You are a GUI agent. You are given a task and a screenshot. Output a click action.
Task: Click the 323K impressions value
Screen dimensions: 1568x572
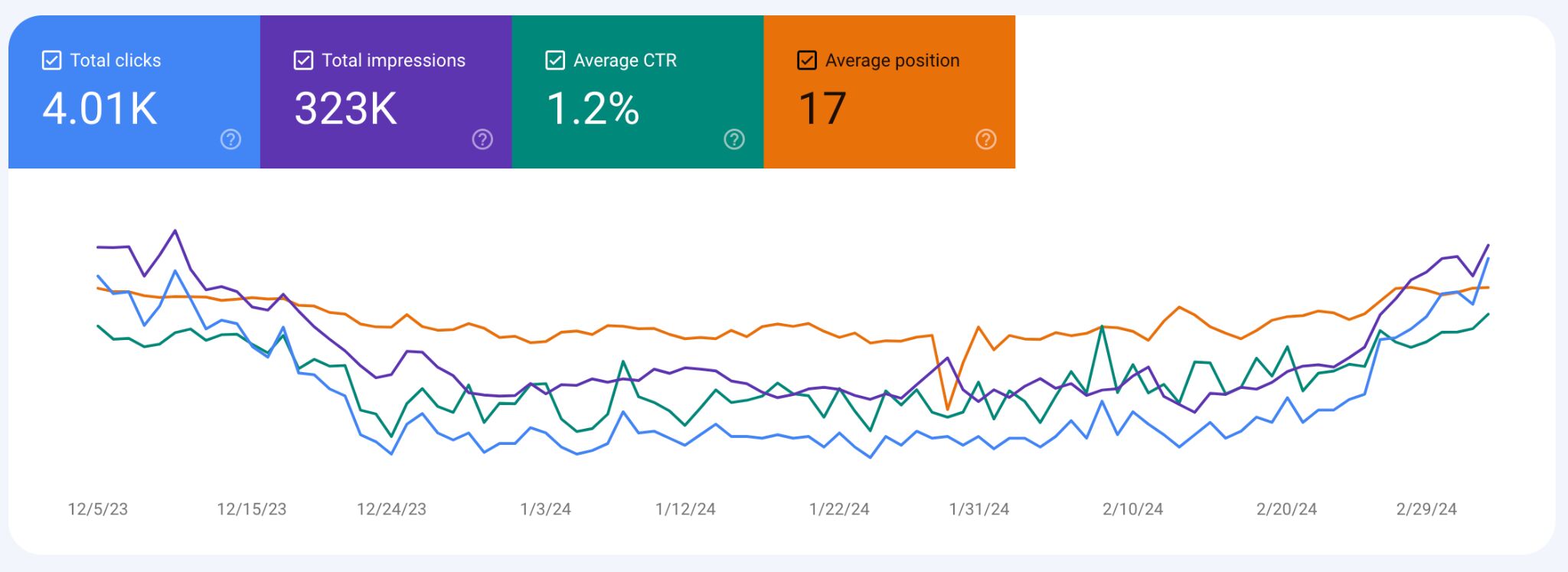[x=345, y=109]
